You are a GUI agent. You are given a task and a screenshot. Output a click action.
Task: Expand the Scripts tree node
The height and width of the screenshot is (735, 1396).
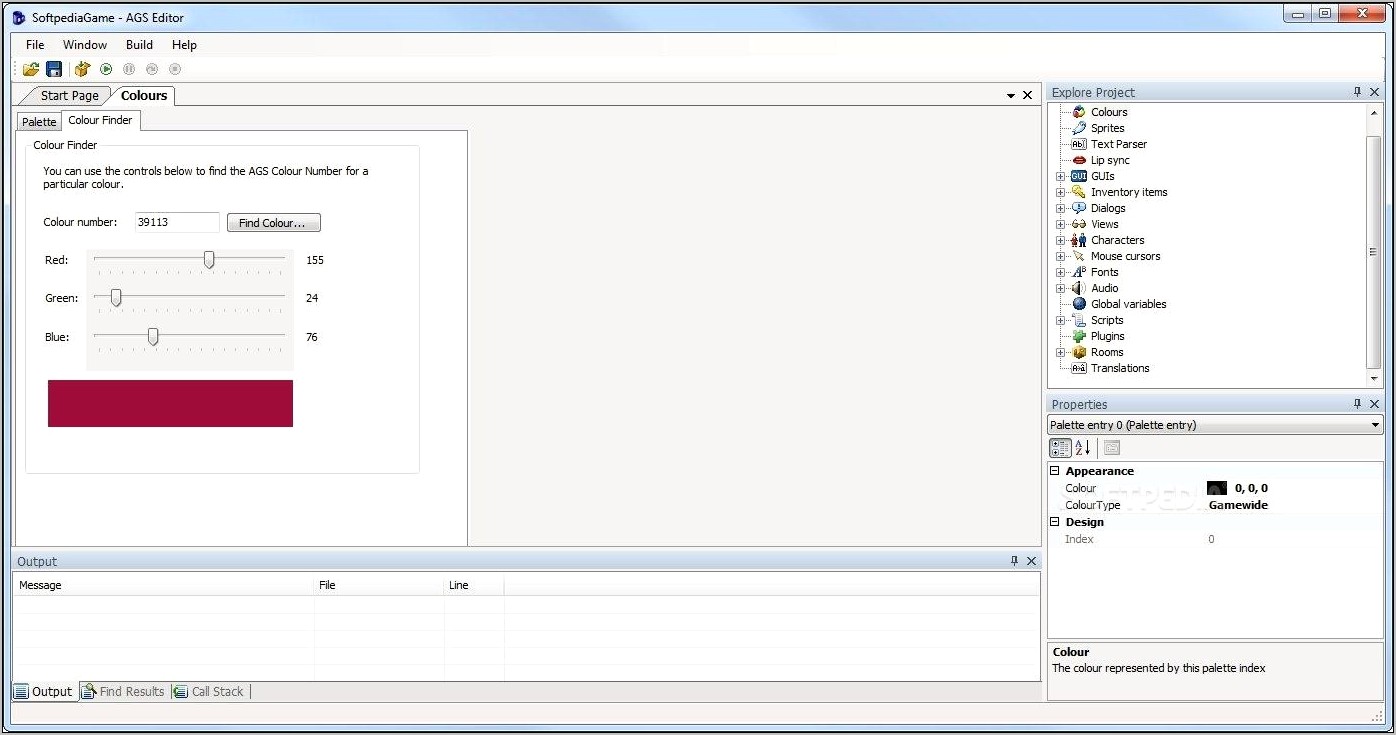coord(1060,320)
